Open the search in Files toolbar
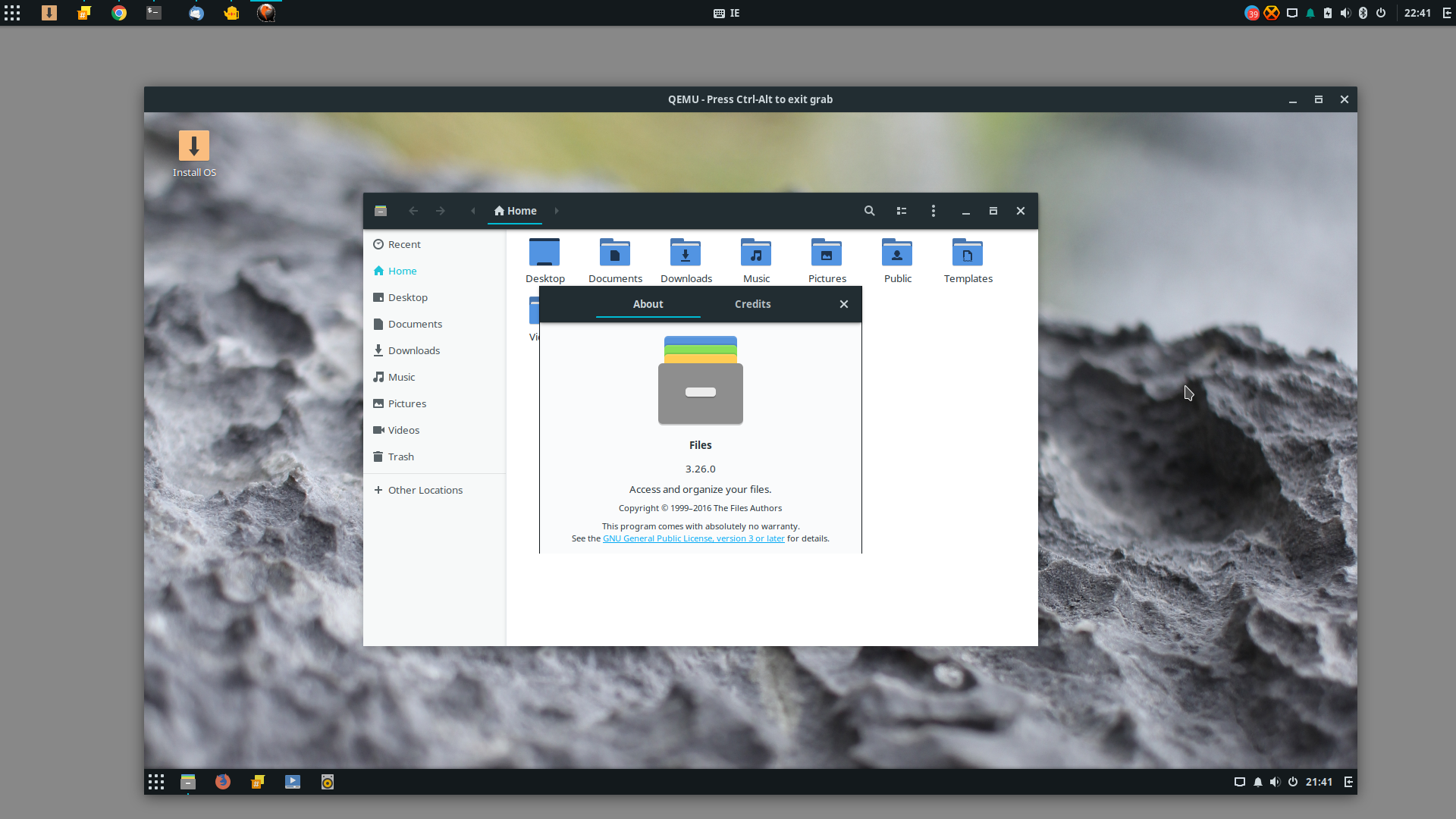Viewport: 1456px width, 819px height. (x=869, y=211)
